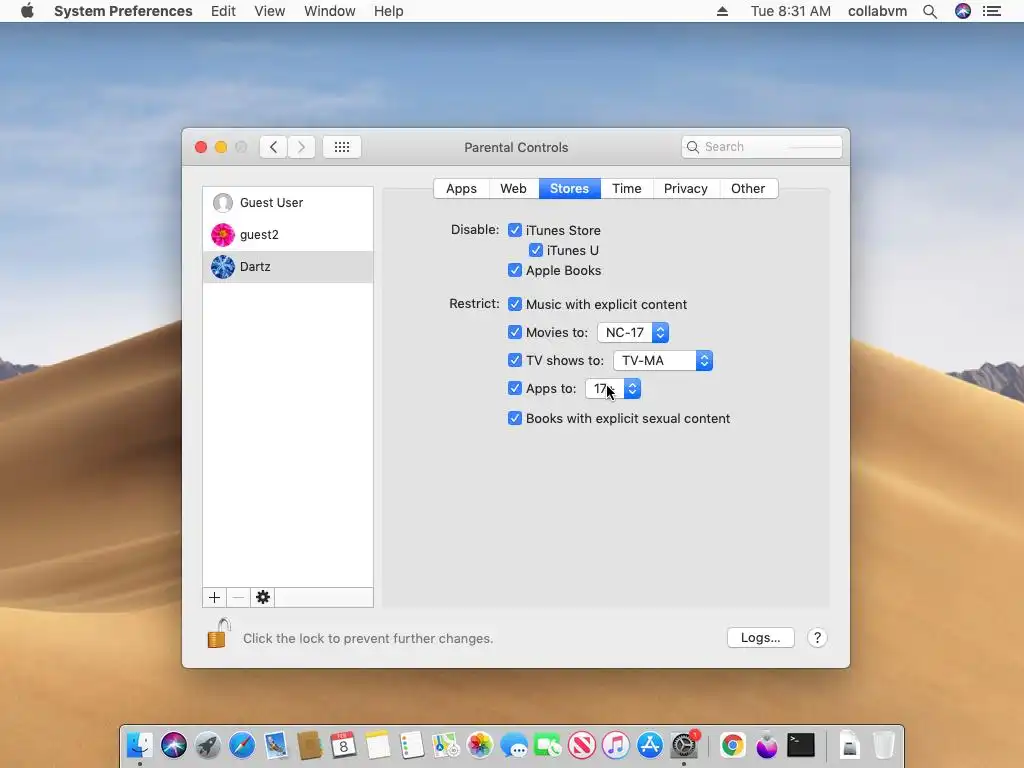Open Notes icon in Dock
1024x768 pixels.
(x=377, y=745)
